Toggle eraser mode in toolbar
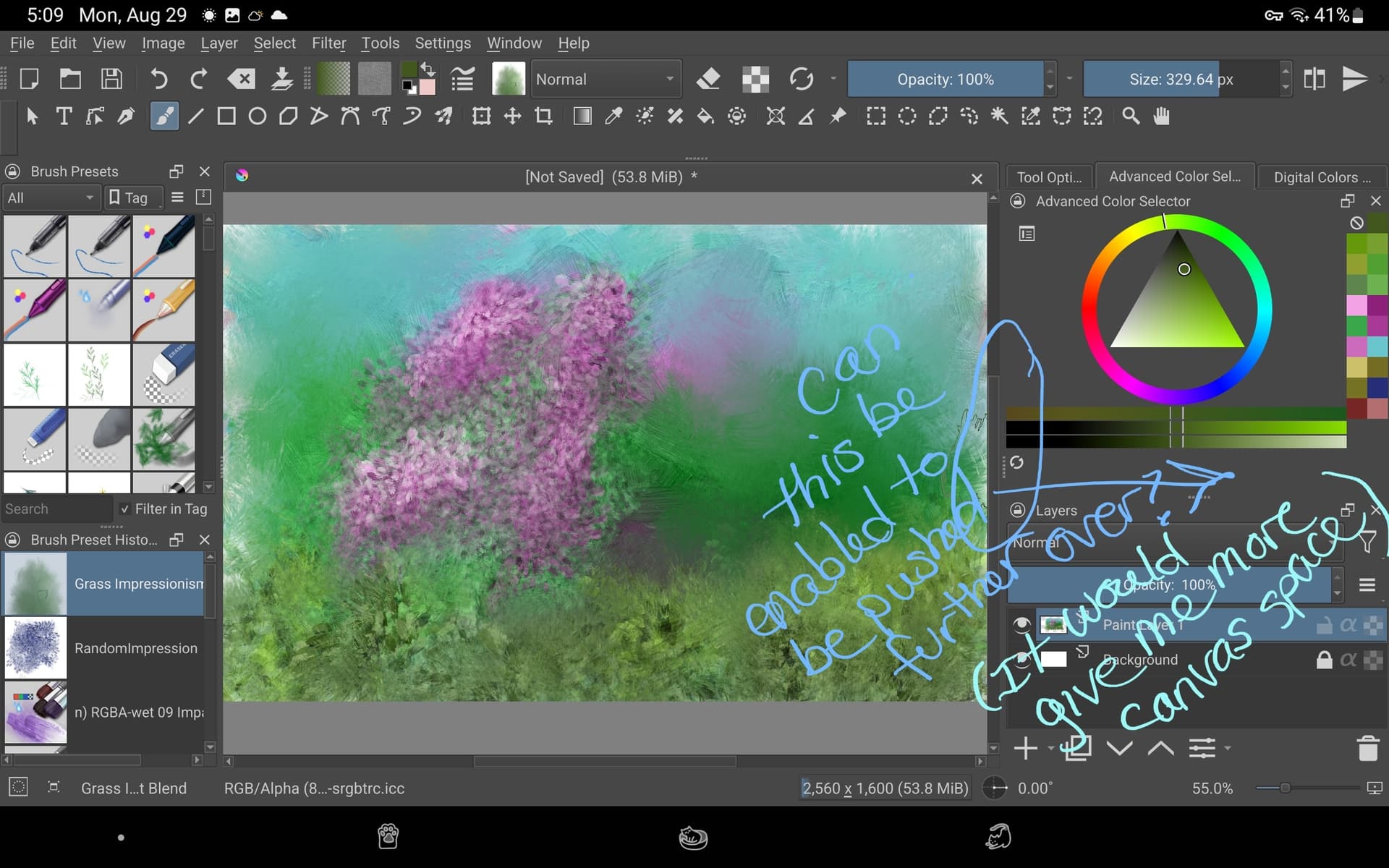The image size is (1389, 868). pos(708,79)
